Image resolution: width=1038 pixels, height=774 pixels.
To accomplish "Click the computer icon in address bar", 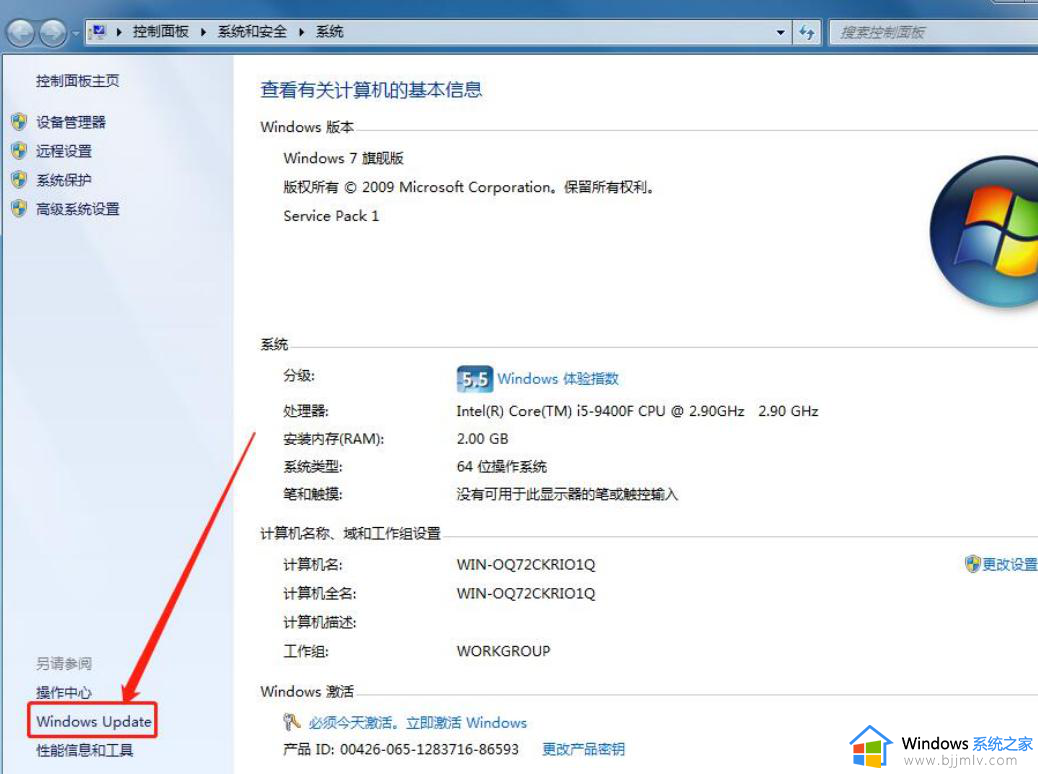I will pos(99,31).
